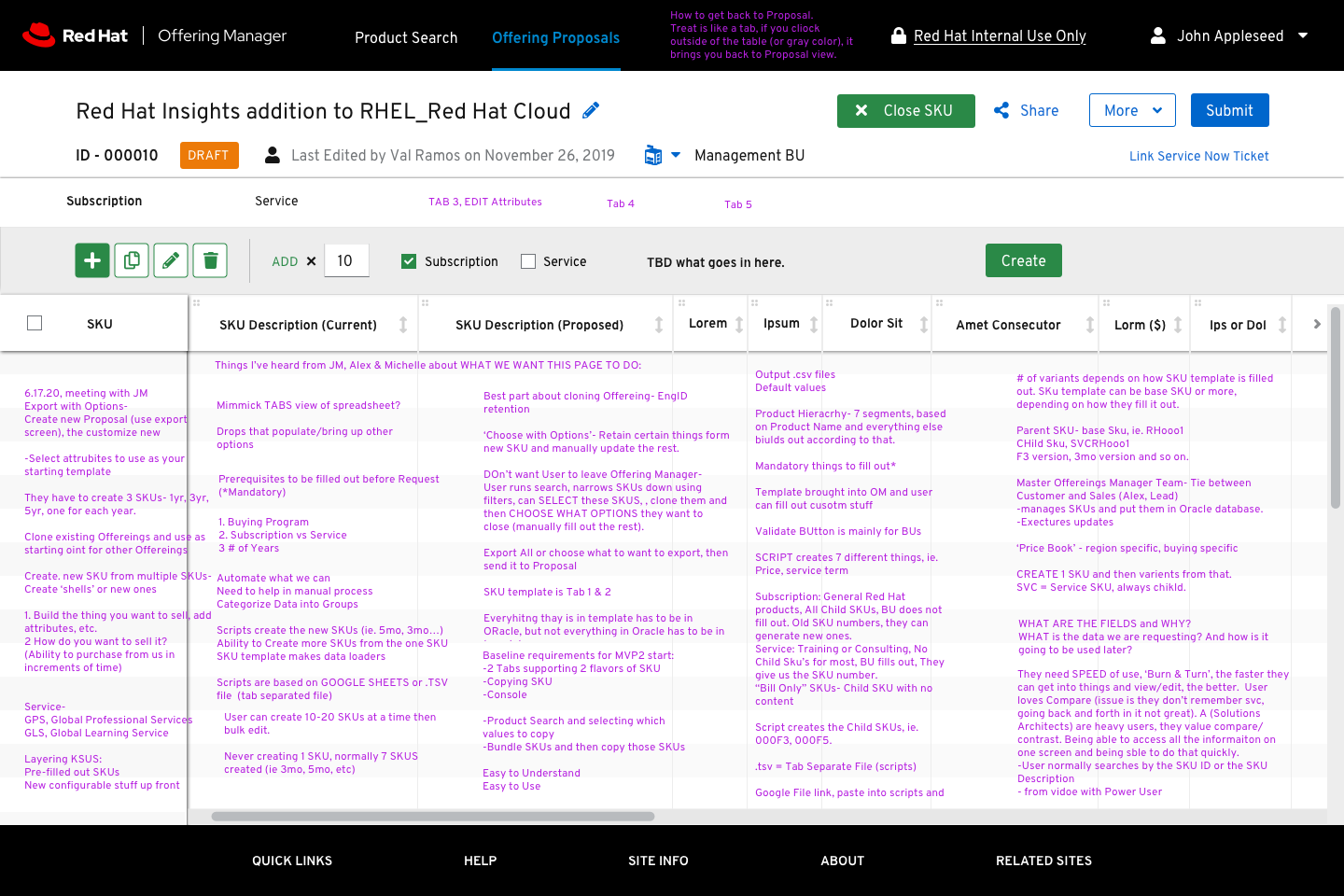Image resolution: width=1344 pixels, height=896 pixels.
Task: Open the Link Service Now Ticket link
Action: click(1198, 156)
